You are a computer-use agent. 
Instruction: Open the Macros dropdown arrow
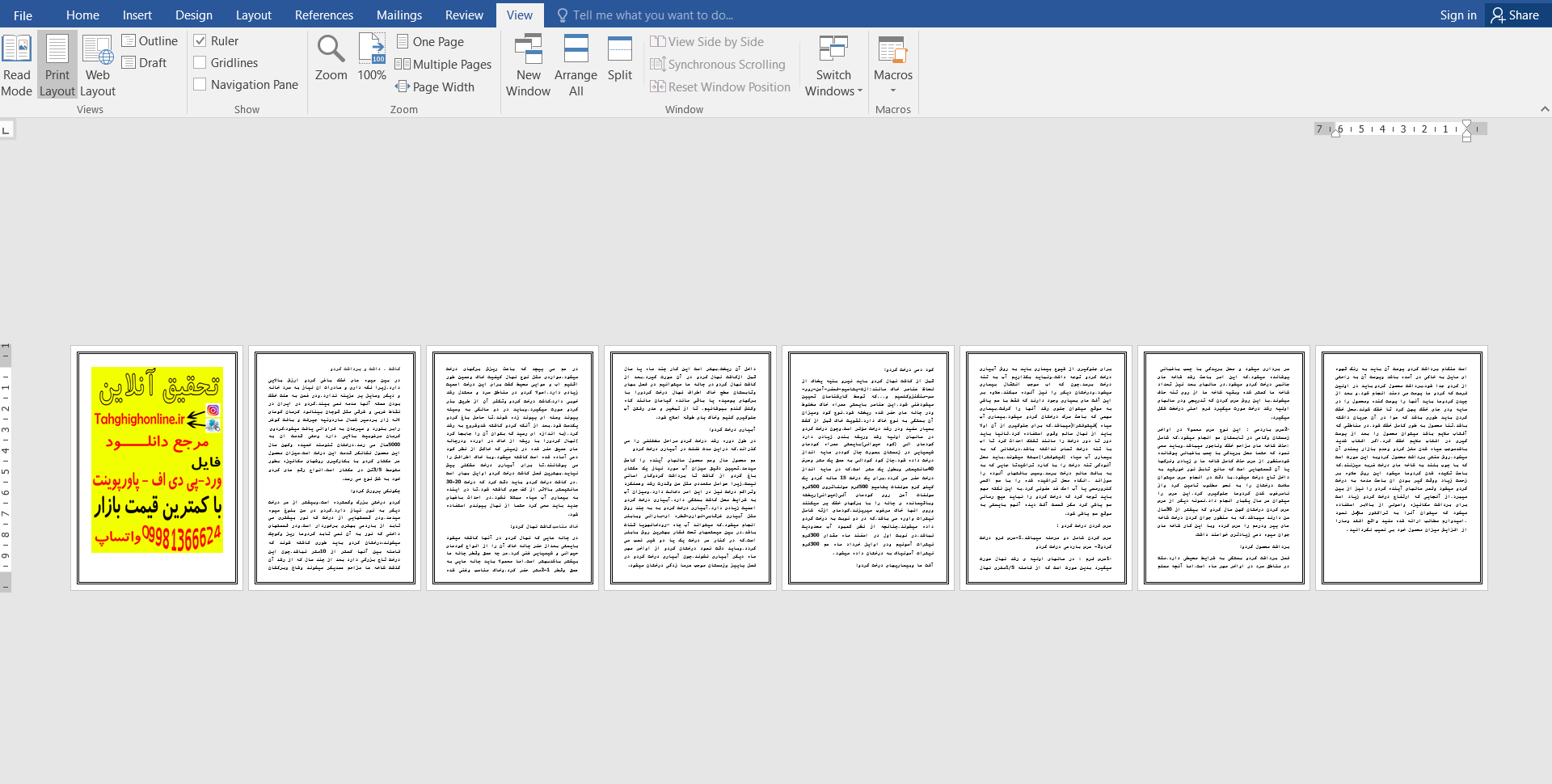(892, 91)
